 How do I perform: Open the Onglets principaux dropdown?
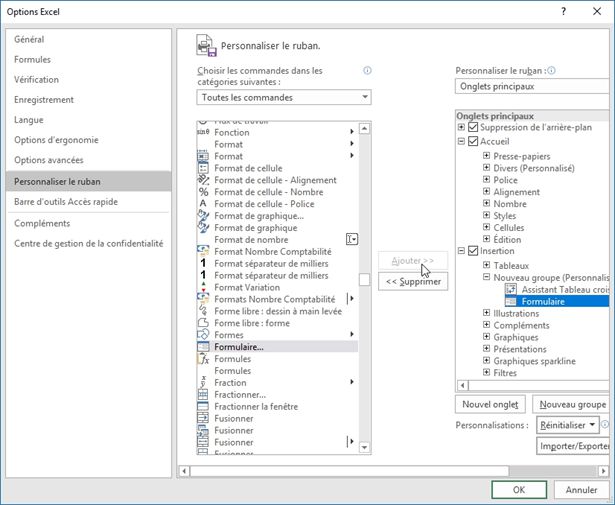pos(532,86)
